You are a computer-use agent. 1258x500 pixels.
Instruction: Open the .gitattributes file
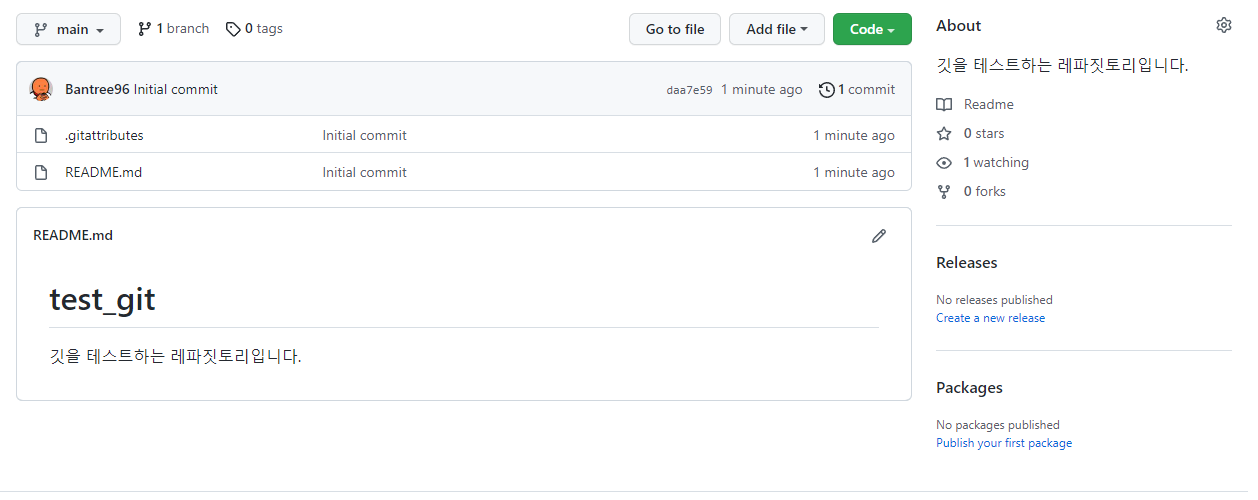[104, 135]
